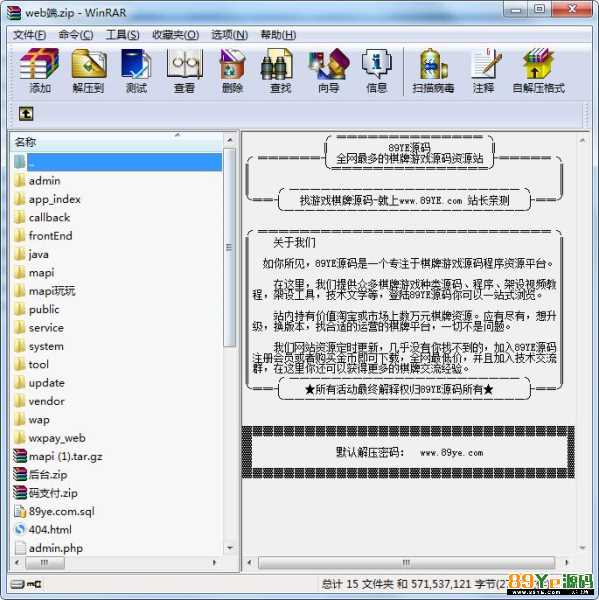Screen dimensions: 599x600
Task: Click the comment pane horizontal scrollbar
Action: (406, 562)
